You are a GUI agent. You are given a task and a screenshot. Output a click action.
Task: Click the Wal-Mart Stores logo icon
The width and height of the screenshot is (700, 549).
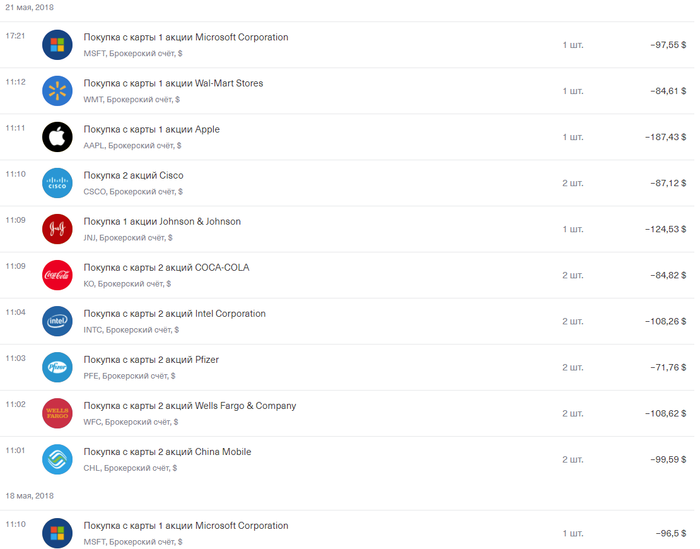pyautogui.click(x=57, y=91)
